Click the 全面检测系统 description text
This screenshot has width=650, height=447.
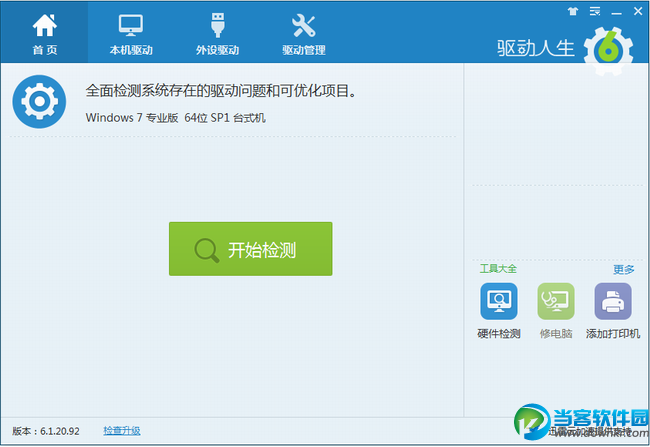[x=221, y=90]
